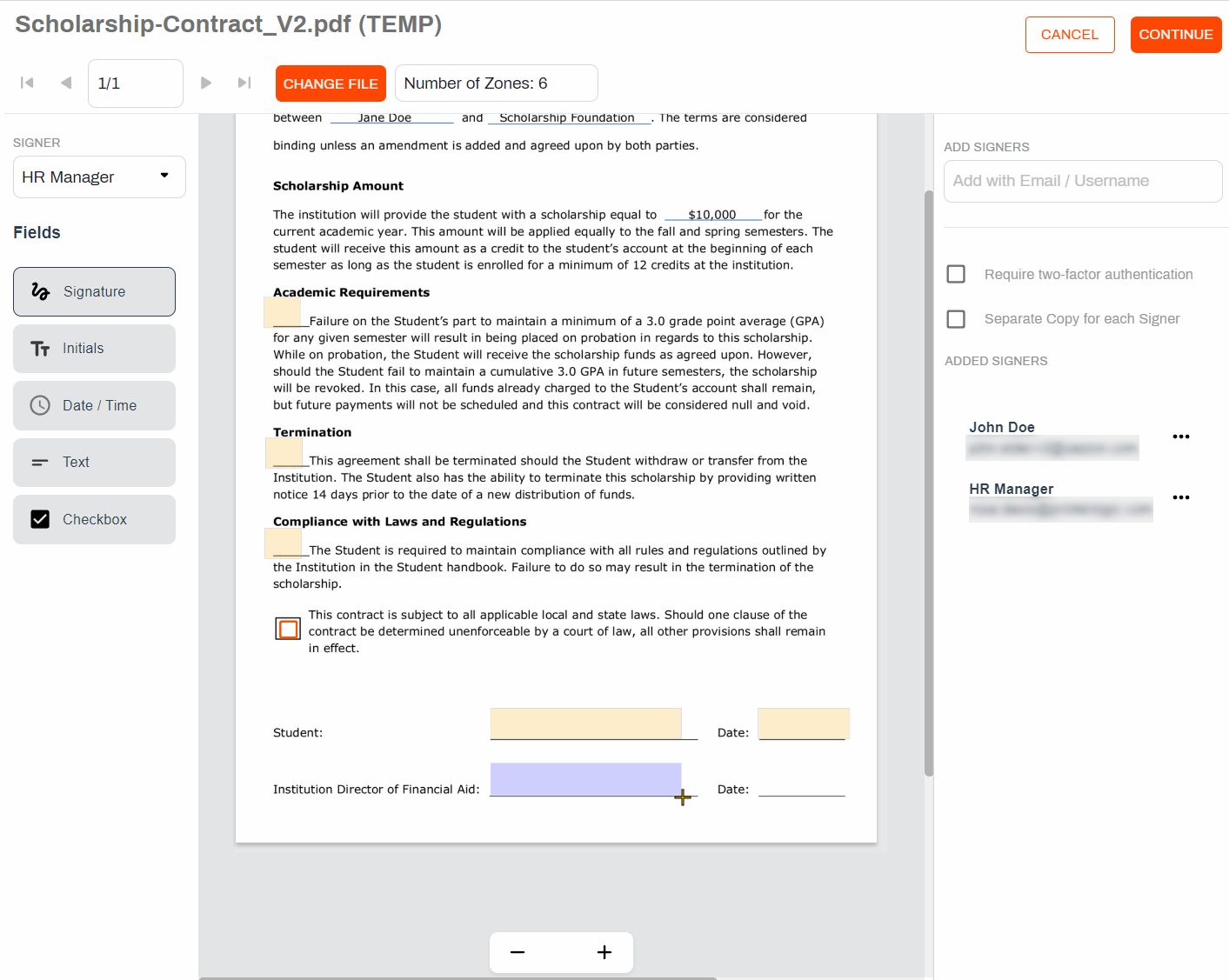
Task: Open options menu for John Doe
Action: coord(1180,437)
